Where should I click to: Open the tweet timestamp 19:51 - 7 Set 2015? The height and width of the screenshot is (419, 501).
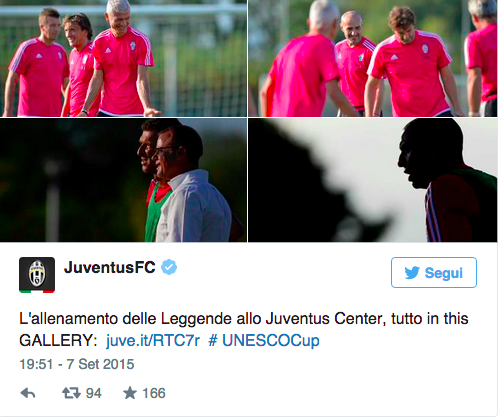77,366
